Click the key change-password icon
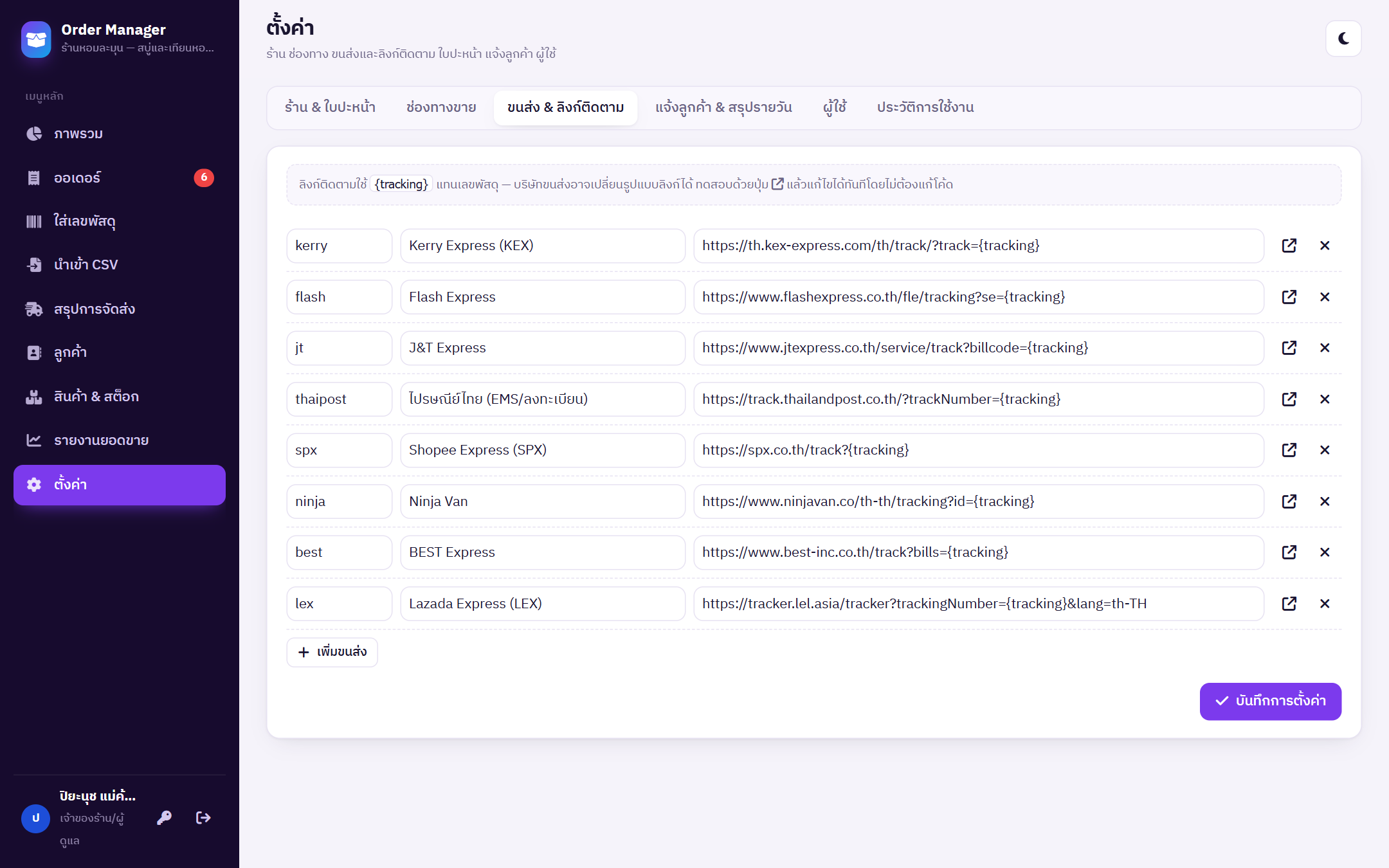 pos(164,818)
